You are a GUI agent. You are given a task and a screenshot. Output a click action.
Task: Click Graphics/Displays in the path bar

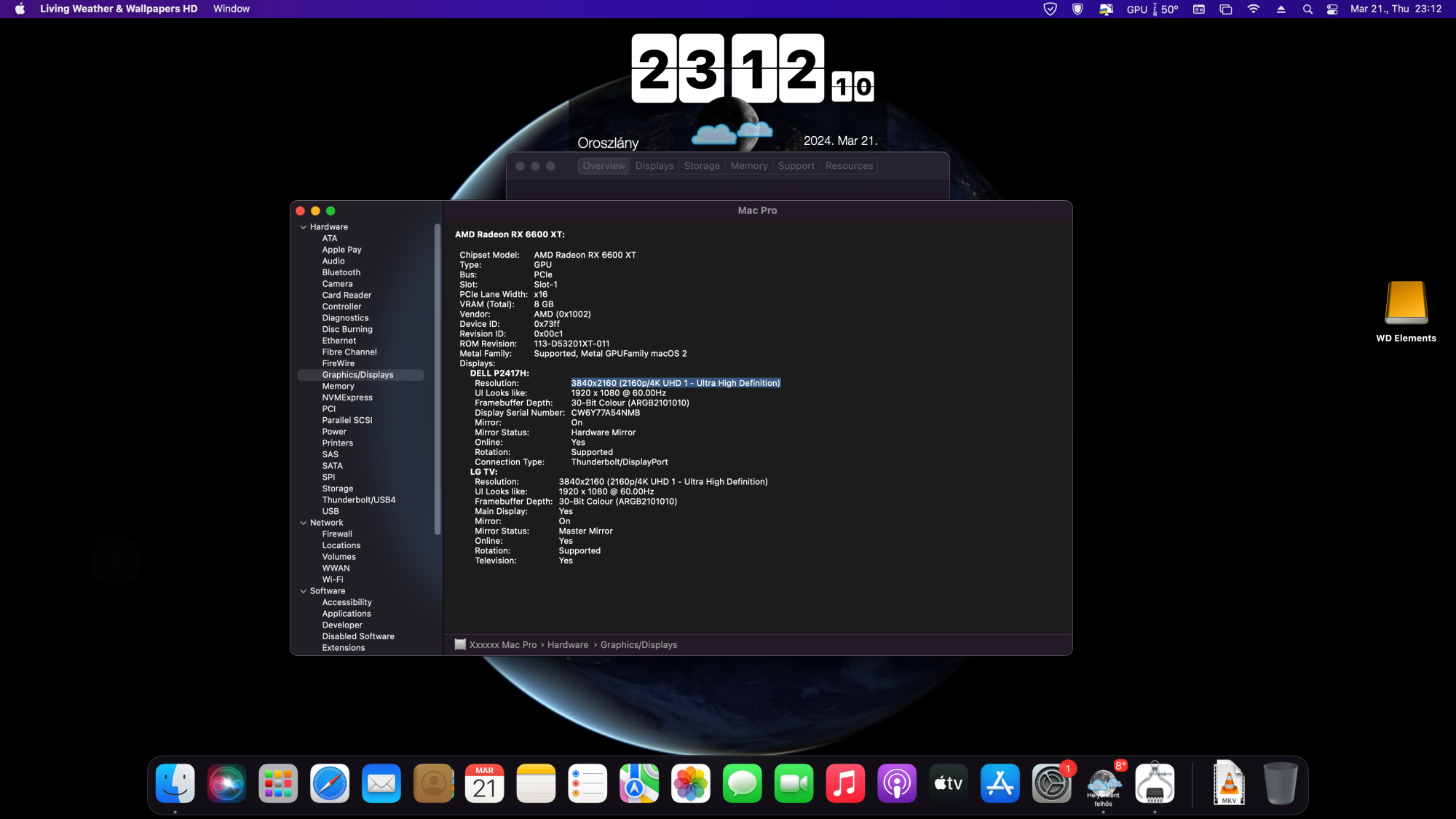(638, 645)
